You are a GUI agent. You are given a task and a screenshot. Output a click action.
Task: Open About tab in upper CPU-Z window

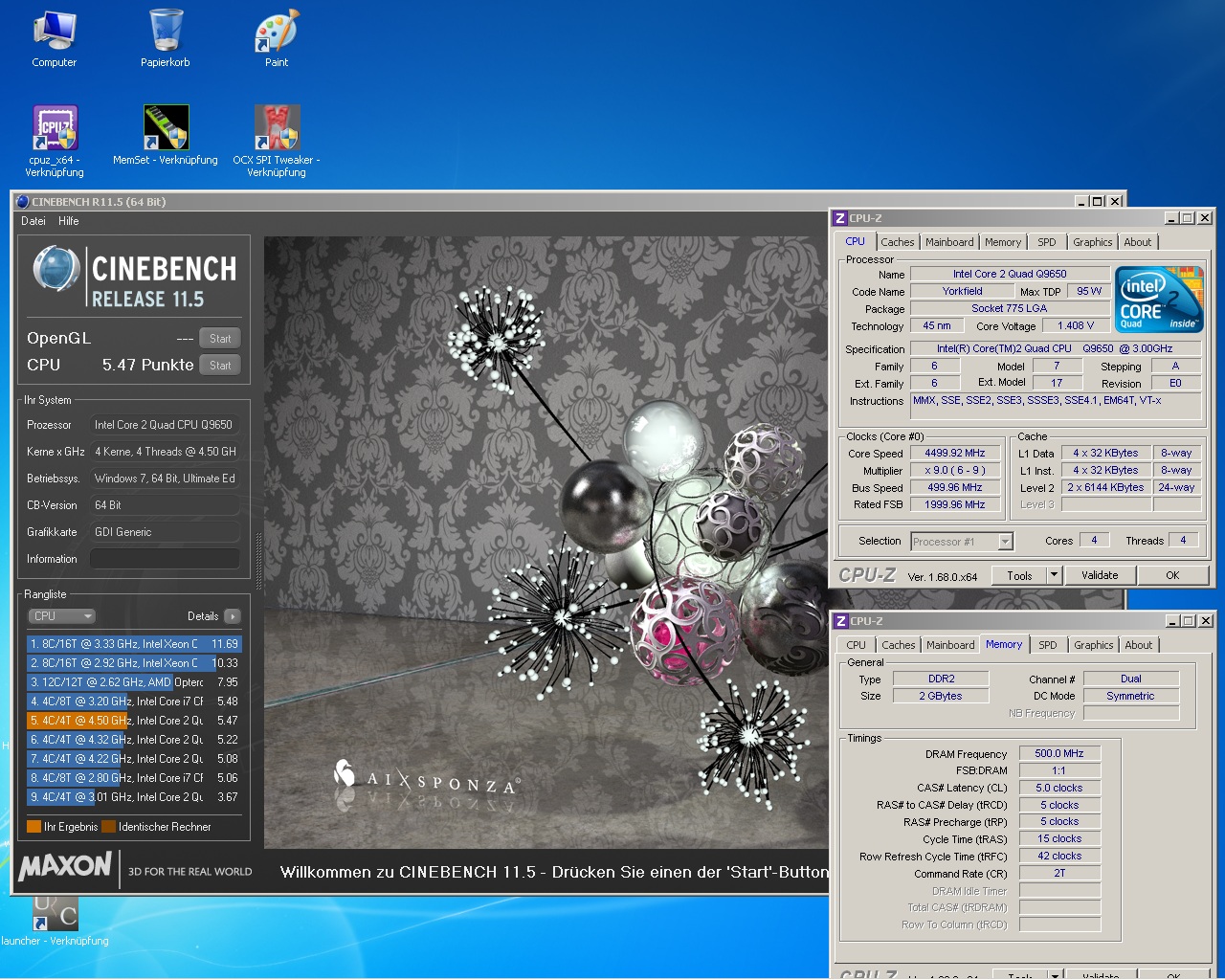point(1138,243)
